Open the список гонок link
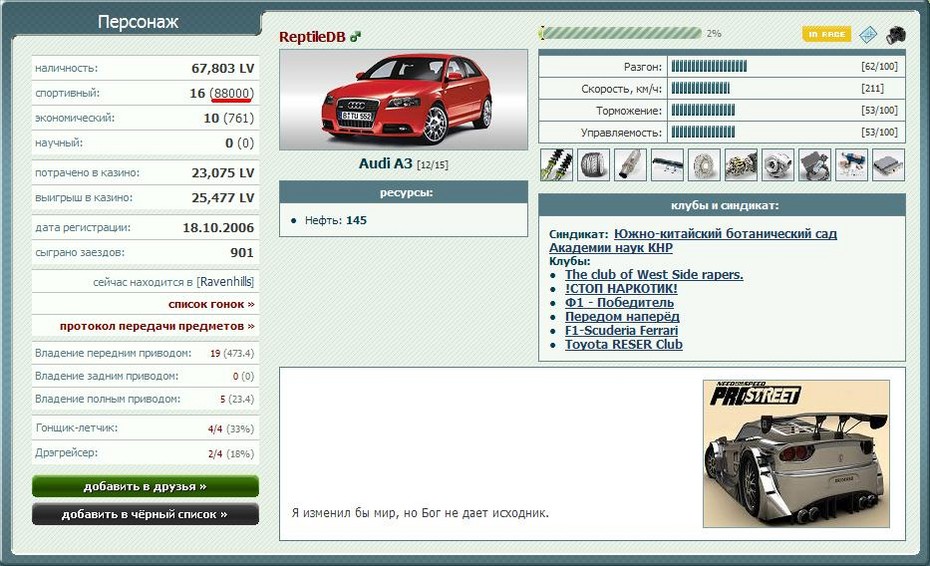930x566 pixels. [211, 304]
